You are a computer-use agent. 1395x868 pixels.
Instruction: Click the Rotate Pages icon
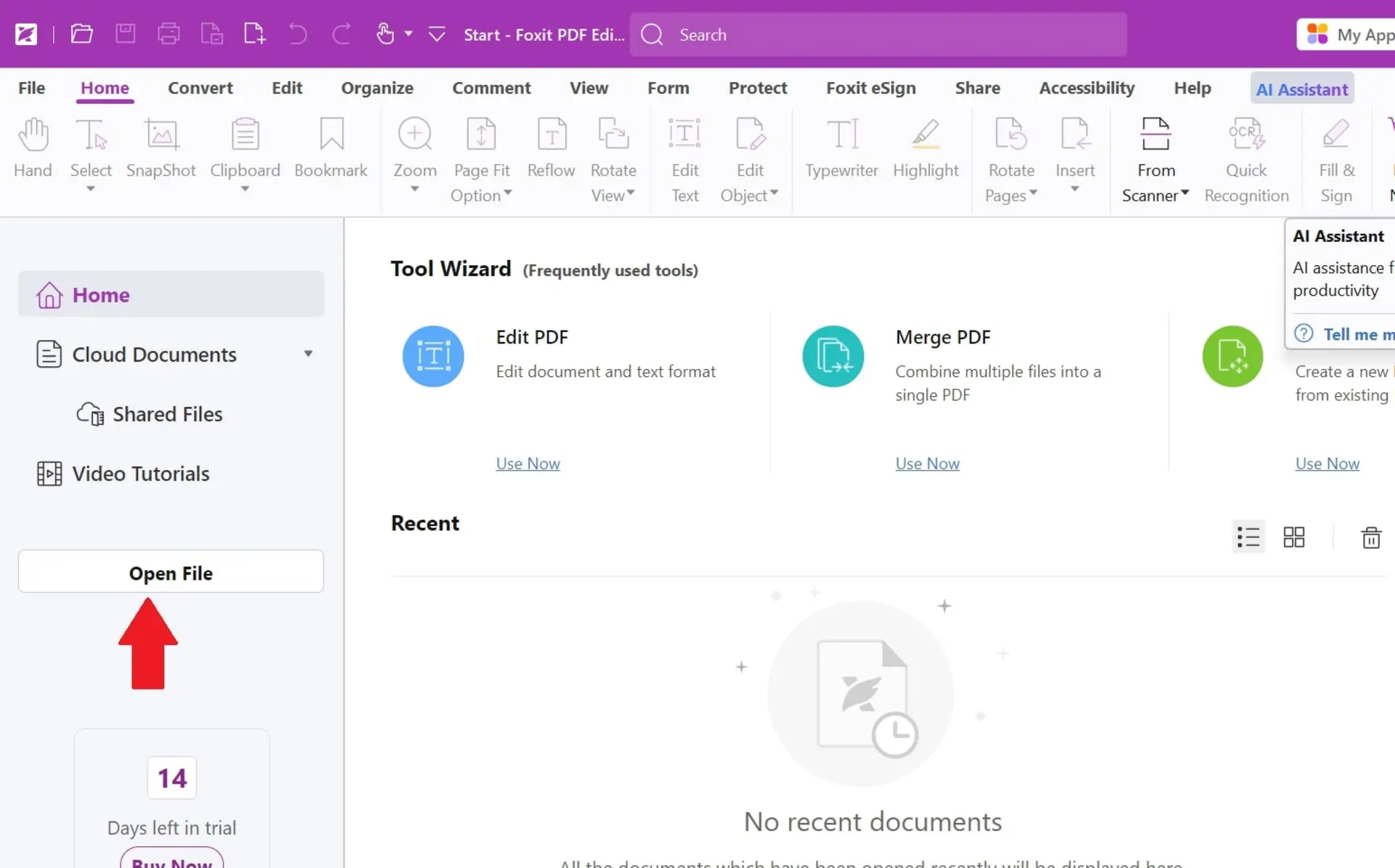pyautogui.click(x=1011, y=134)
